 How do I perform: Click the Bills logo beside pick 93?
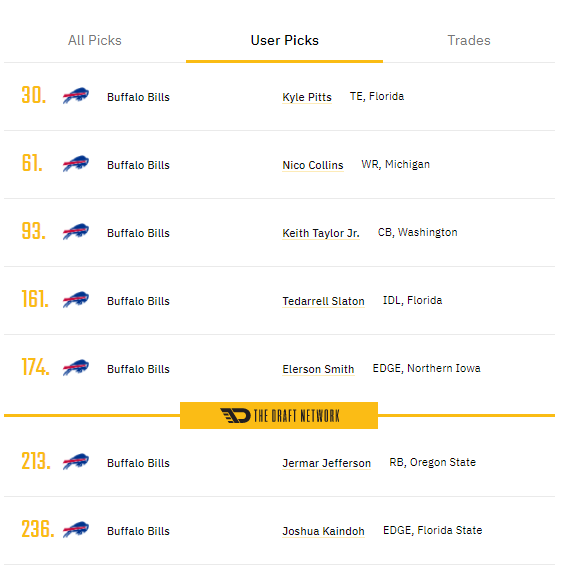(76, 232)
